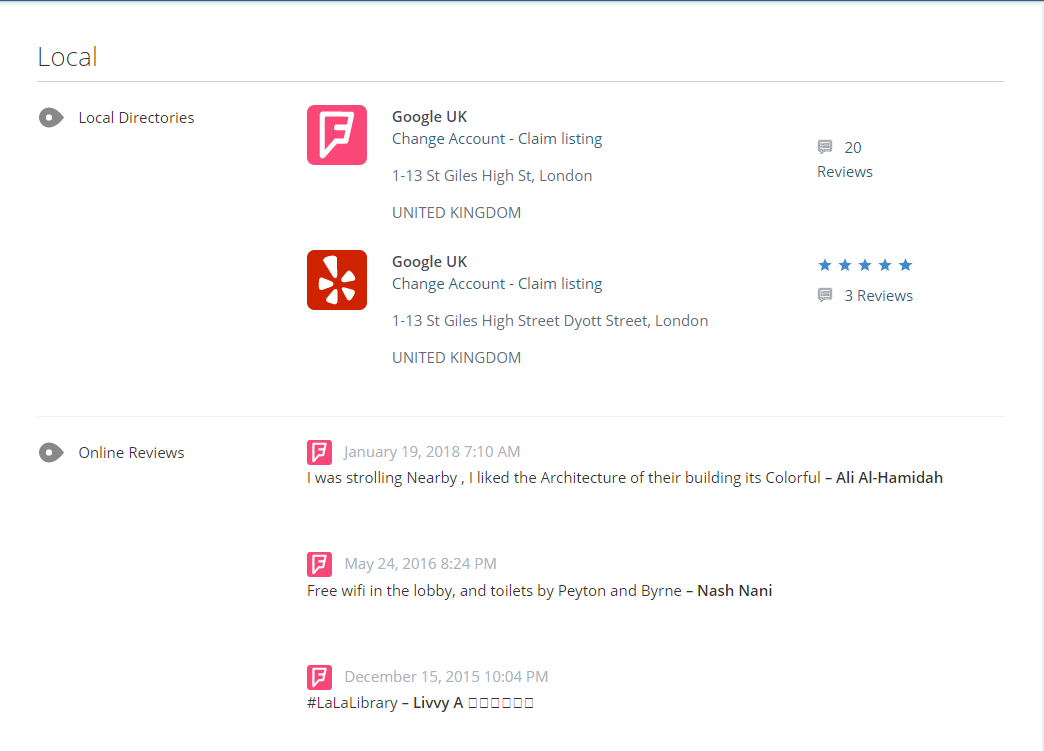Click reviewer name Ali Al-Hamidah
Viewport: 1044px width, 751px height.
point(888,478)
